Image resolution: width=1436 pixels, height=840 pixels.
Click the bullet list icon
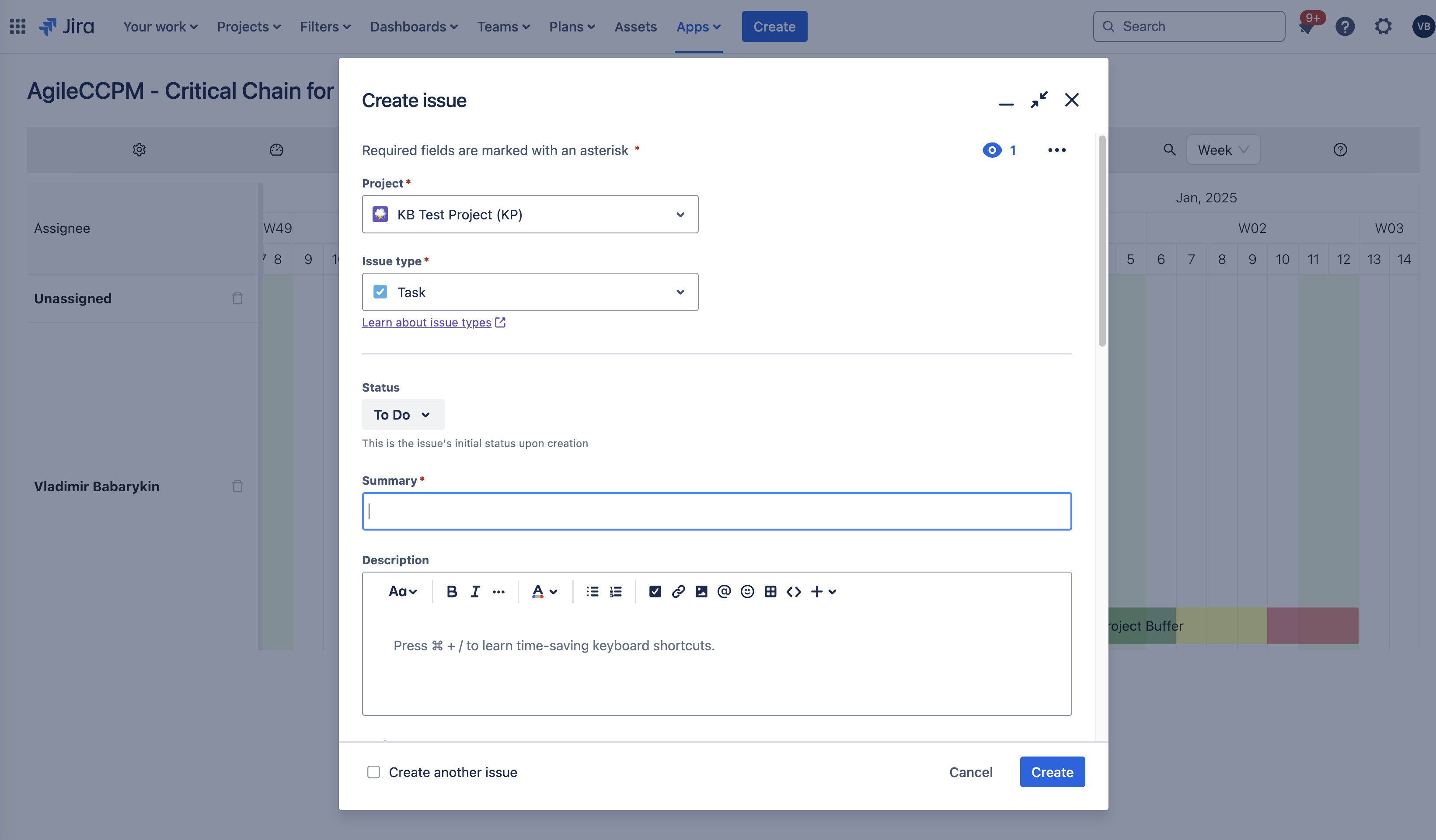[x=592, y=591]
